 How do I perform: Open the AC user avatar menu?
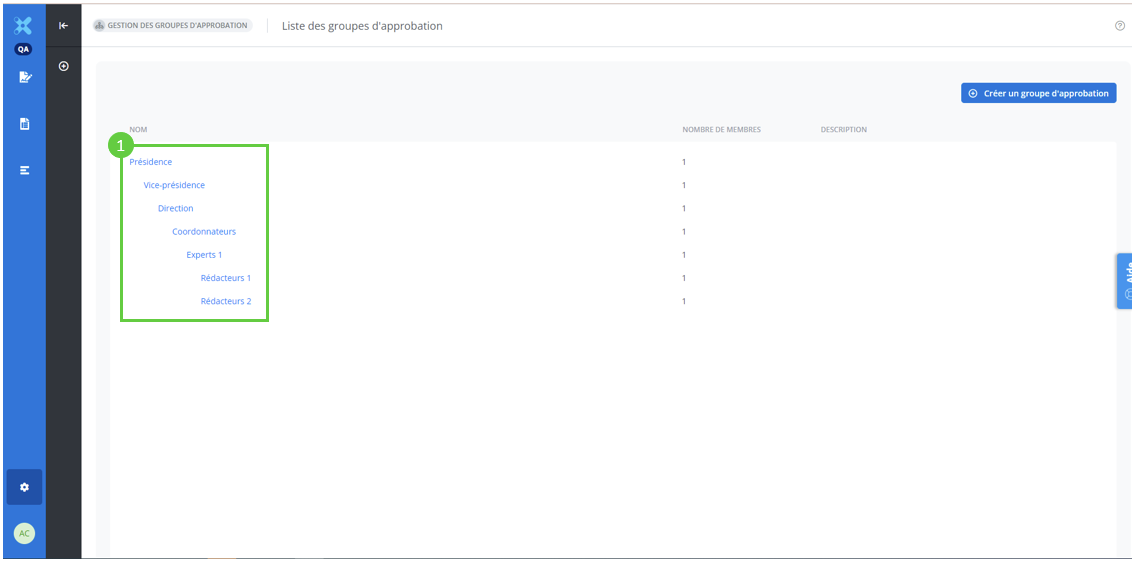[24, 534]
